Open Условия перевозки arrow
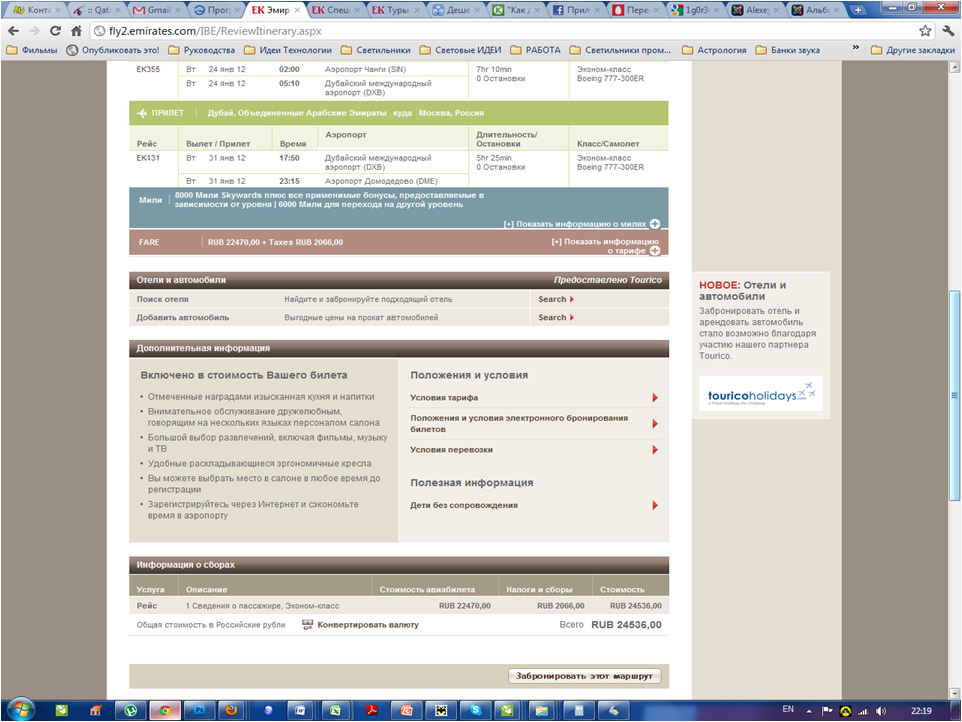Viewport: 962px width, 722px height. coord(655,450)
